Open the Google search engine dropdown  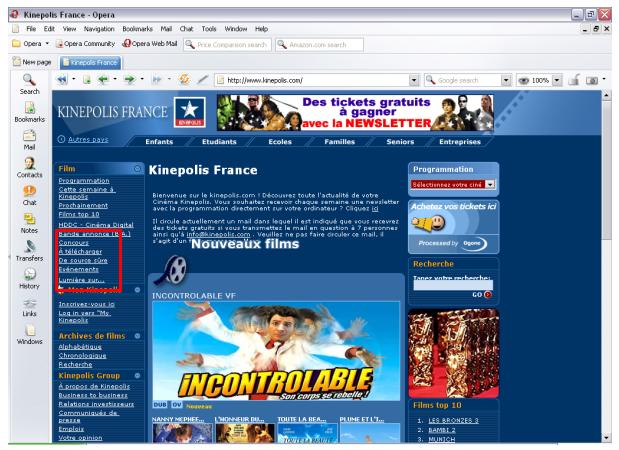tap(506, 80)
